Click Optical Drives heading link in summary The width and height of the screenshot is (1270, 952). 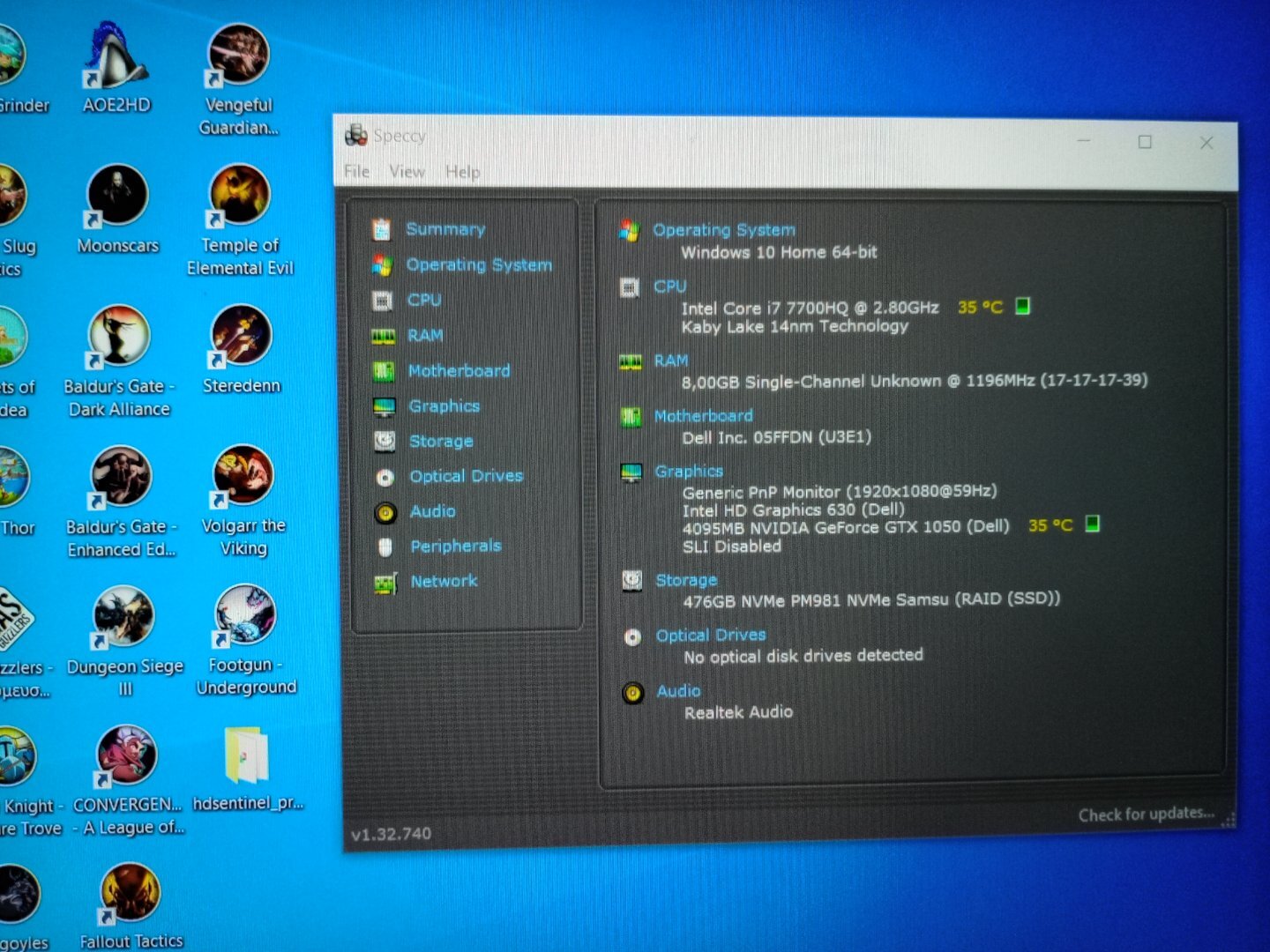pos(711,636)
